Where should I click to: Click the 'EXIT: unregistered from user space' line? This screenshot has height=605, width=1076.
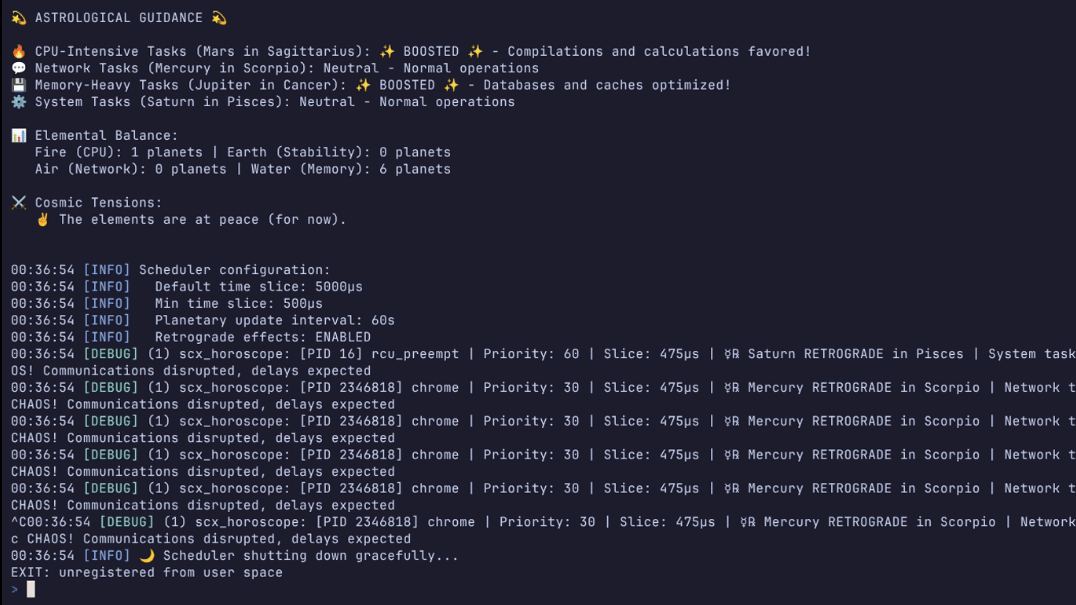click(147, 572)
